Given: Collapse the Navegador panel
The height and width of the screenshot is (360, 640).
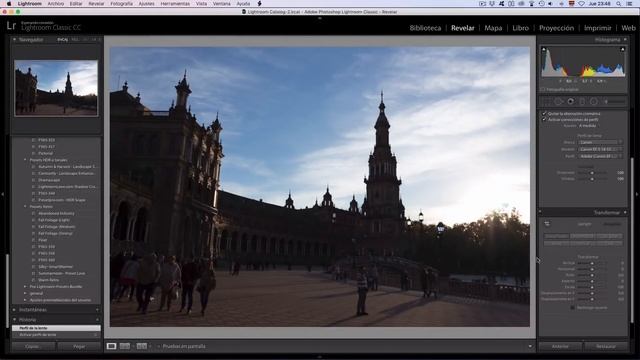Looking at the screenshot, I should pyautogui.click(x=14, y=40).
